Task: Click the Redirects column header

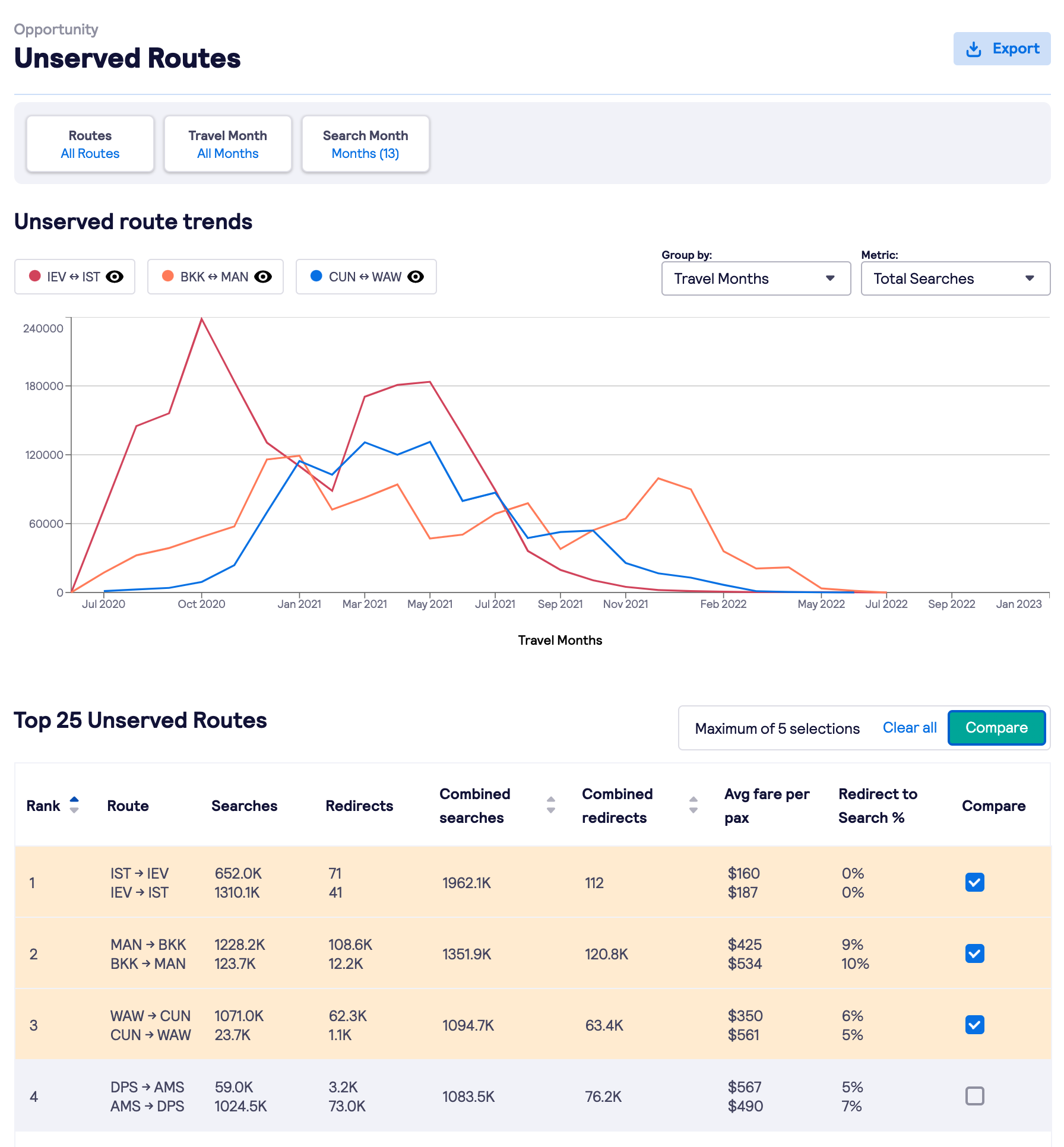Action: point(359,806)
